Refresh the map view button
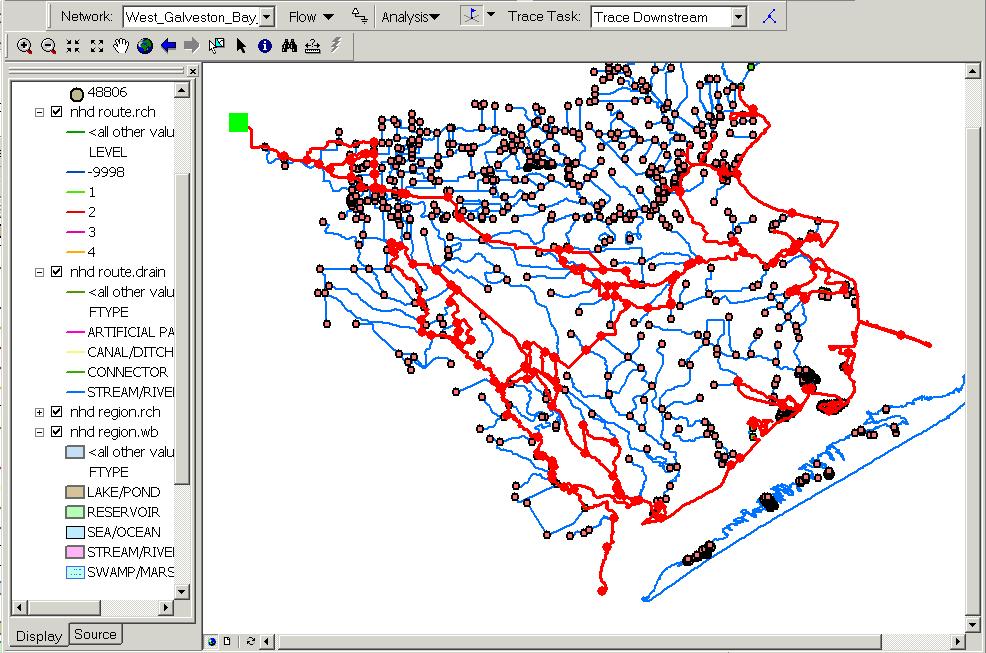Screen dimensions: 986x653 click(249, 641)
